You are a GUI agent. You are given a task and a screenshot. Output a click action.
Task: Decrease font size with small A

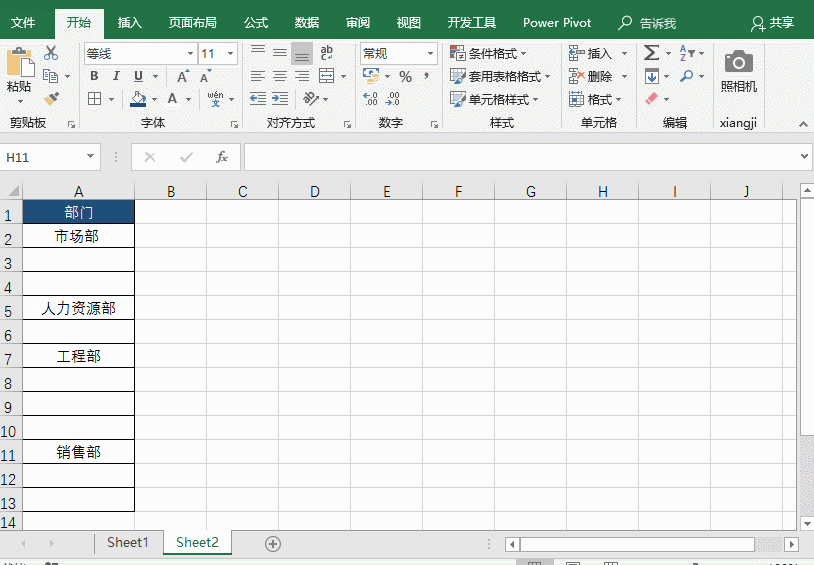pos(206,76)
